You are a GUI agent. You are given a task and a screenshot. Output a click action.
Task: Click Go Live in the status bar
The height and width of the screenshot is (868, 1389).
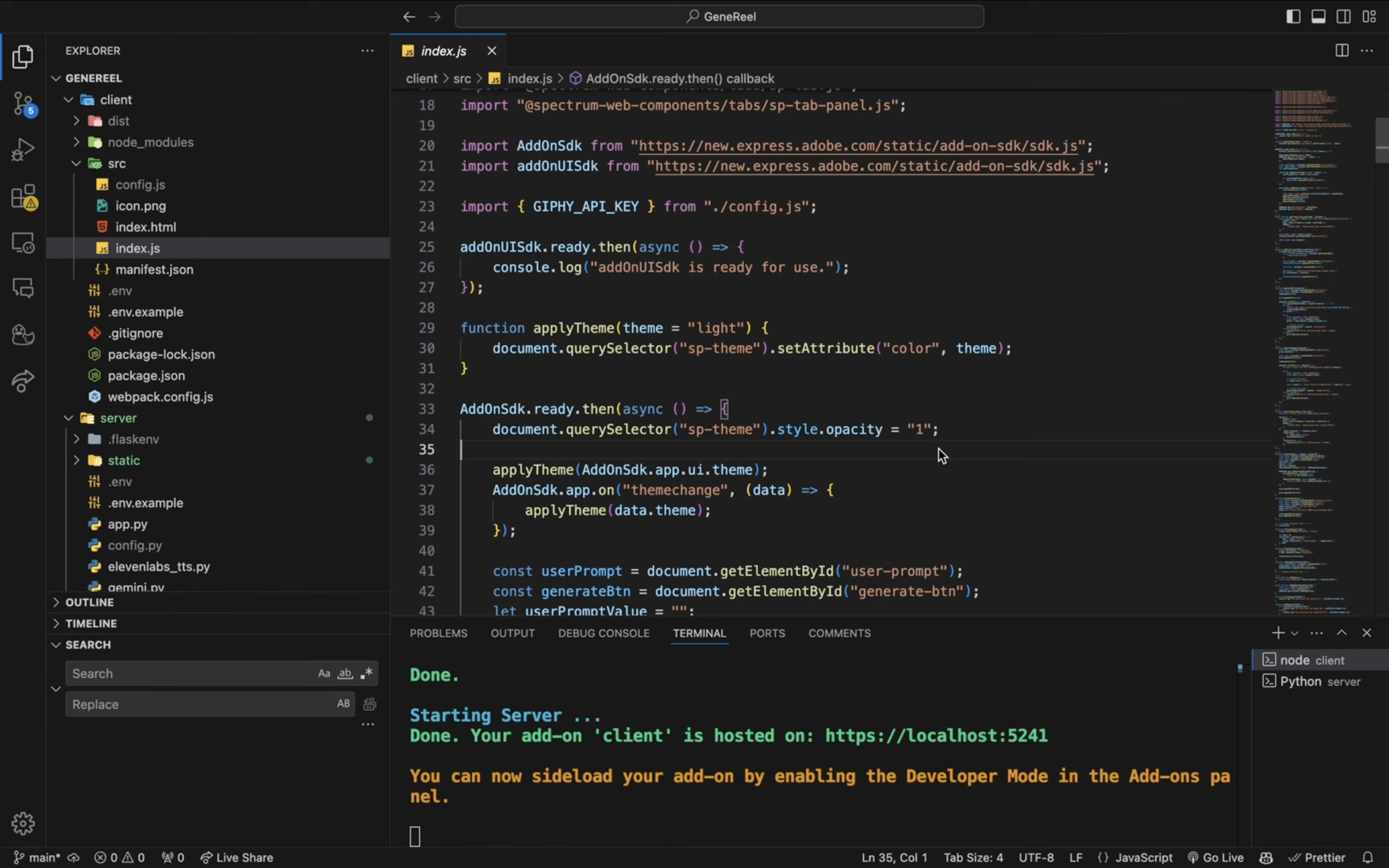click(x=1216, y=857)
